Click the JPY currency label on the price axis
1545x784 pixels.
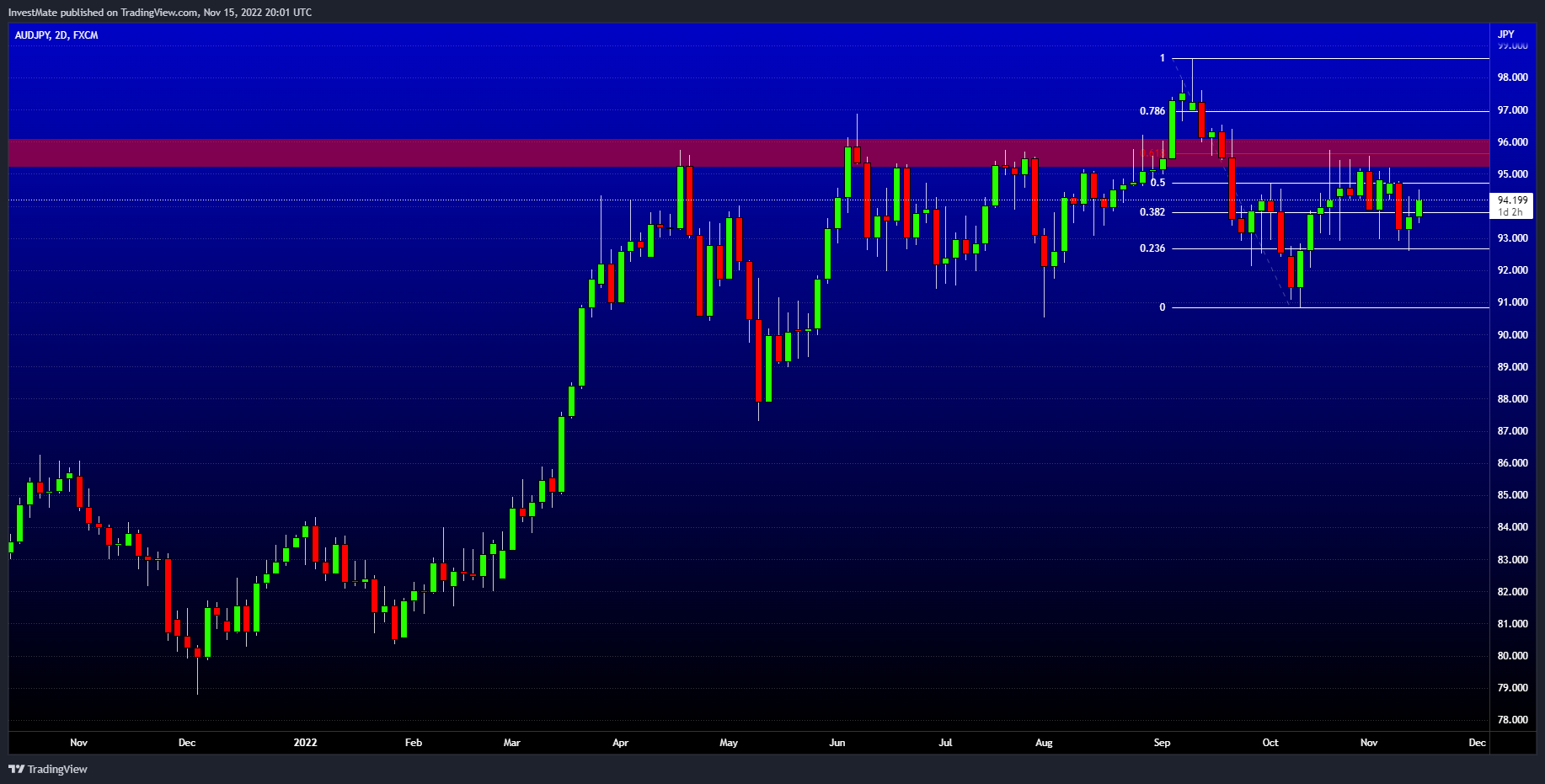pyautogui.click(x=1506, y=35)
